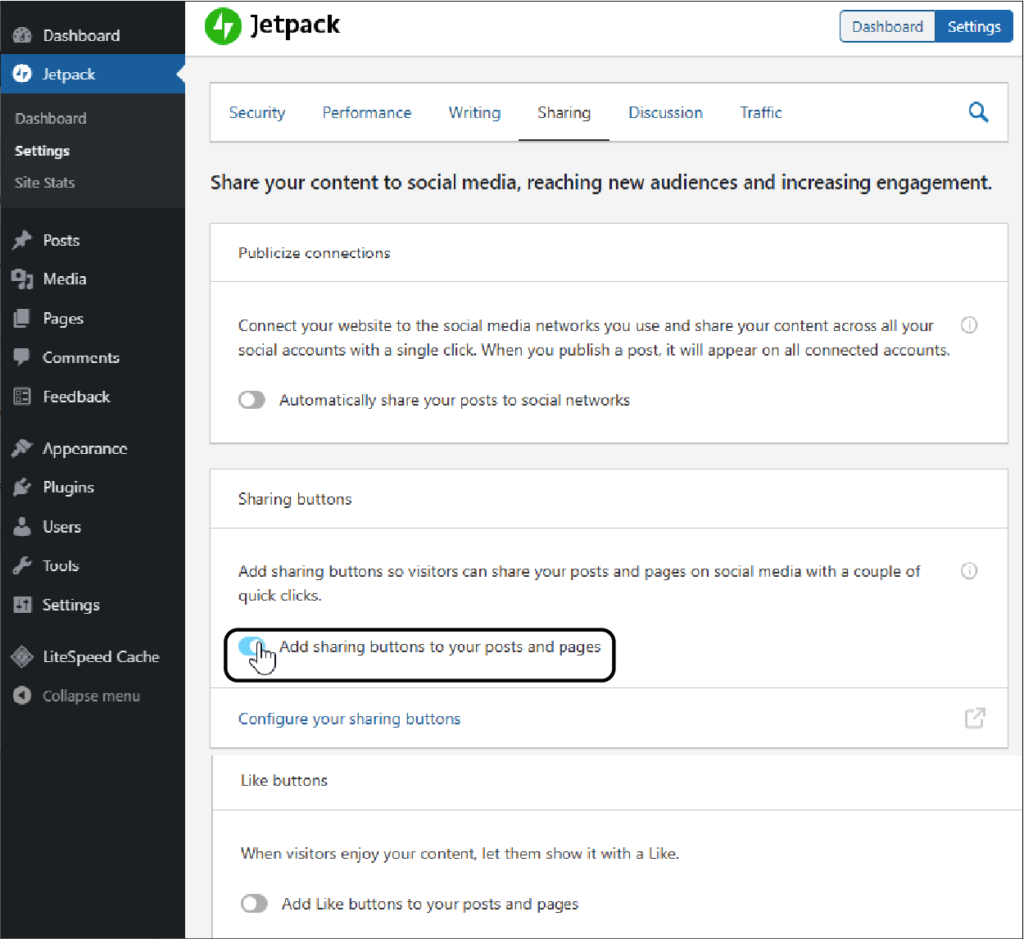Image resolution: width=1024 pixels, height=939 pixels.
Task: Click the Appearance paintbrush icon
Action: [x=22, y=448]
